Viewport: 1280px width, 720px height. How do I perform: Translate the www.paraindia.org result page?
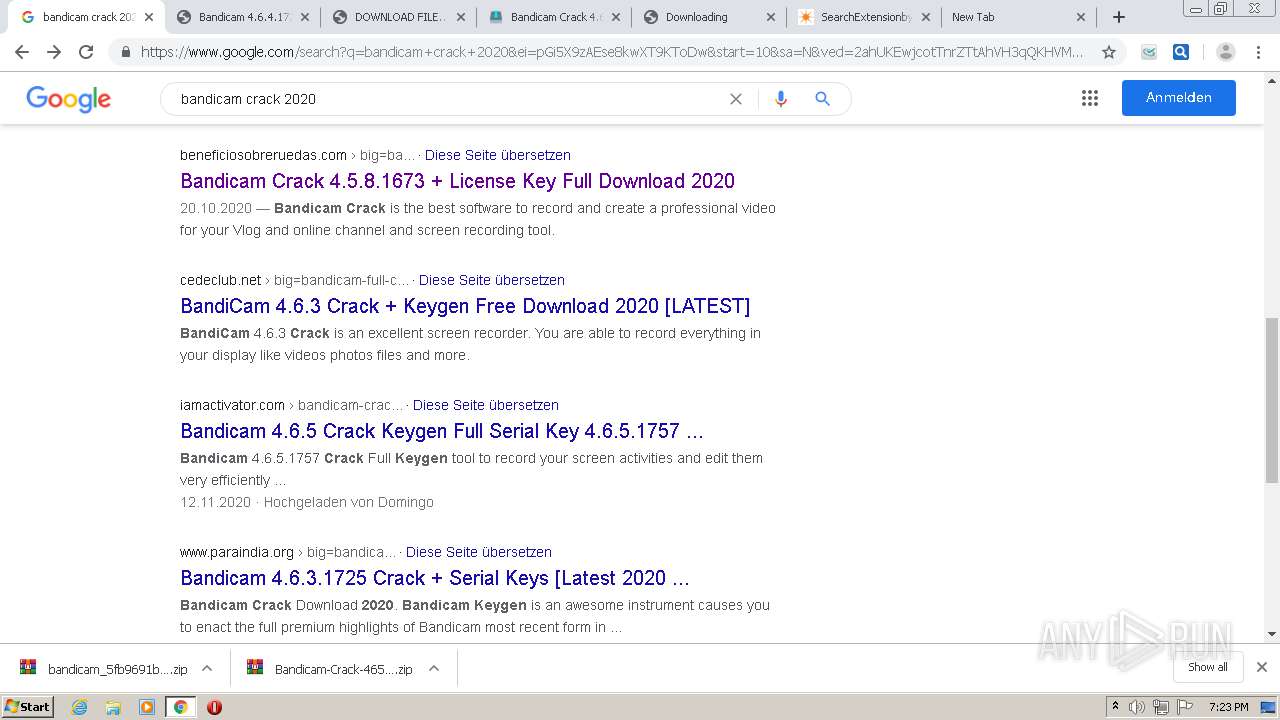point(479,552)
